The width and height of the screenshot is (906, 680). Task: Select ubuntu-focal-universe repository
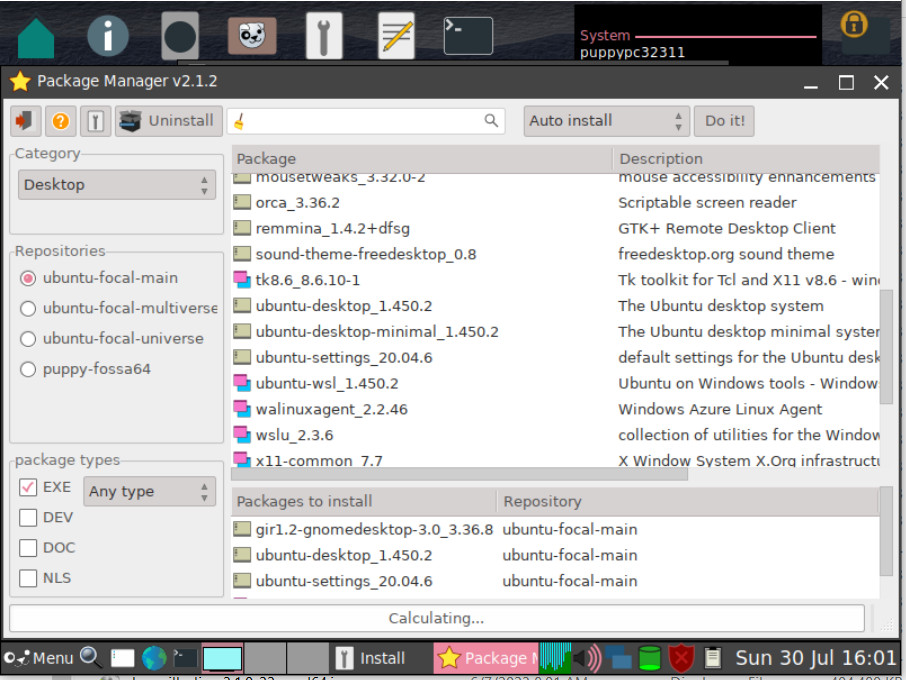tap(112, 339)
